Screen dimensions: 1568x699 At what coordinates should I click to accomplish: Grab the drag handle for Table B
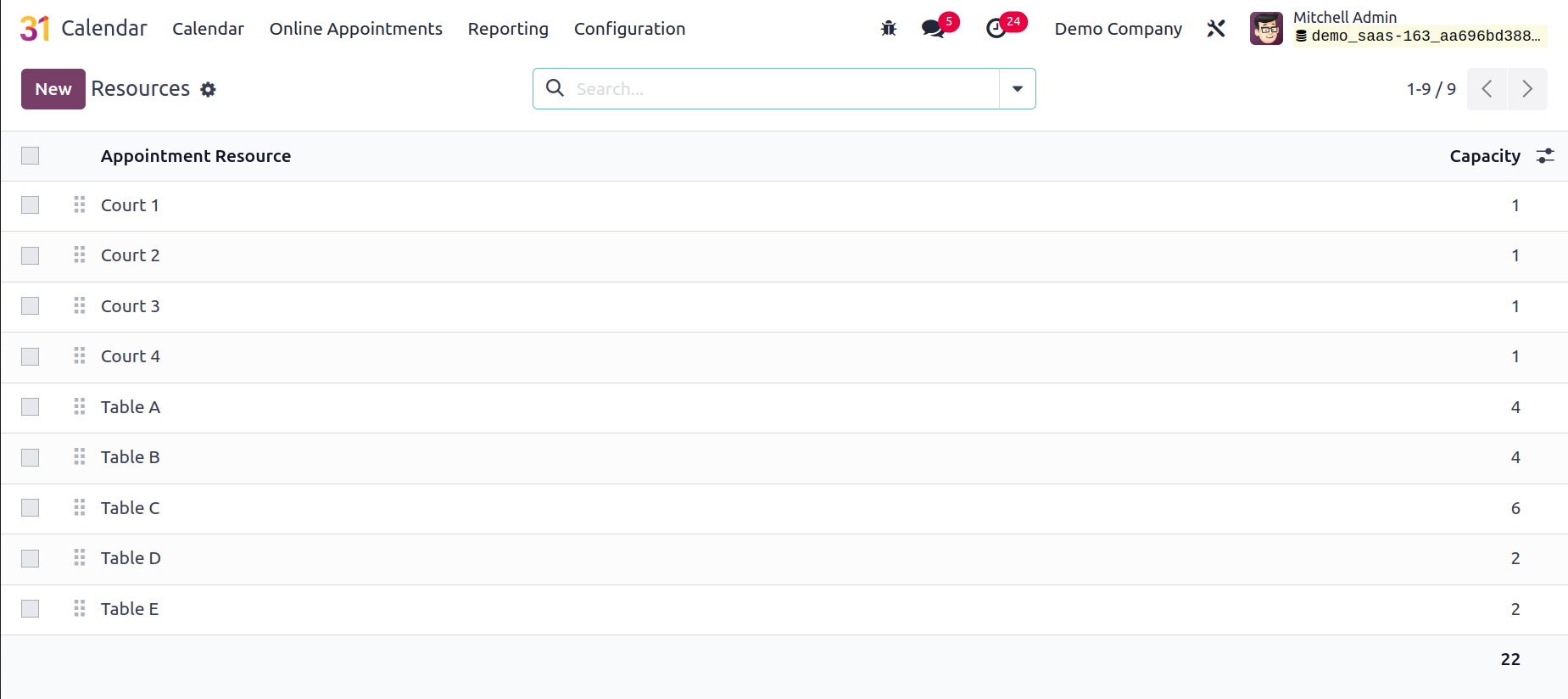pyautogui.click(x=80, y=456)
